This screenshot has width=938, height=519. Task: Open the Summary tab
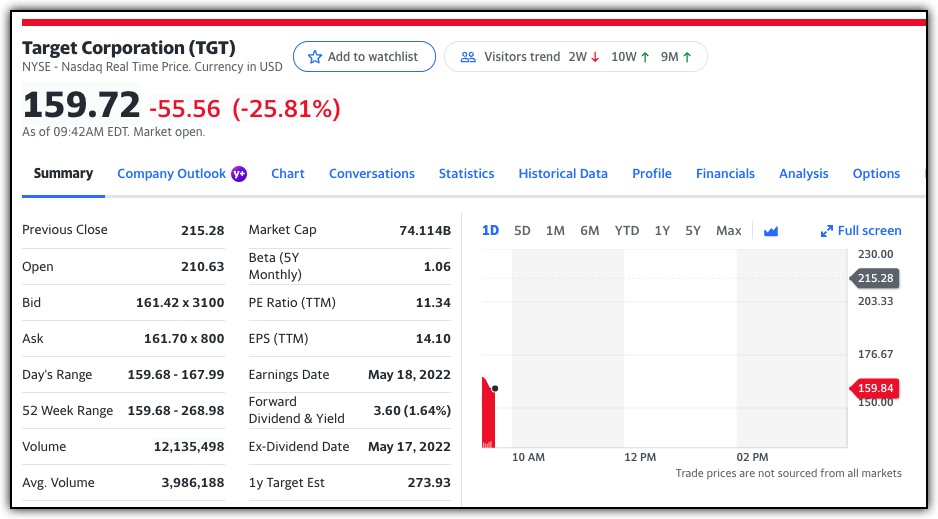pyautogui.click(x=63, y=173)
